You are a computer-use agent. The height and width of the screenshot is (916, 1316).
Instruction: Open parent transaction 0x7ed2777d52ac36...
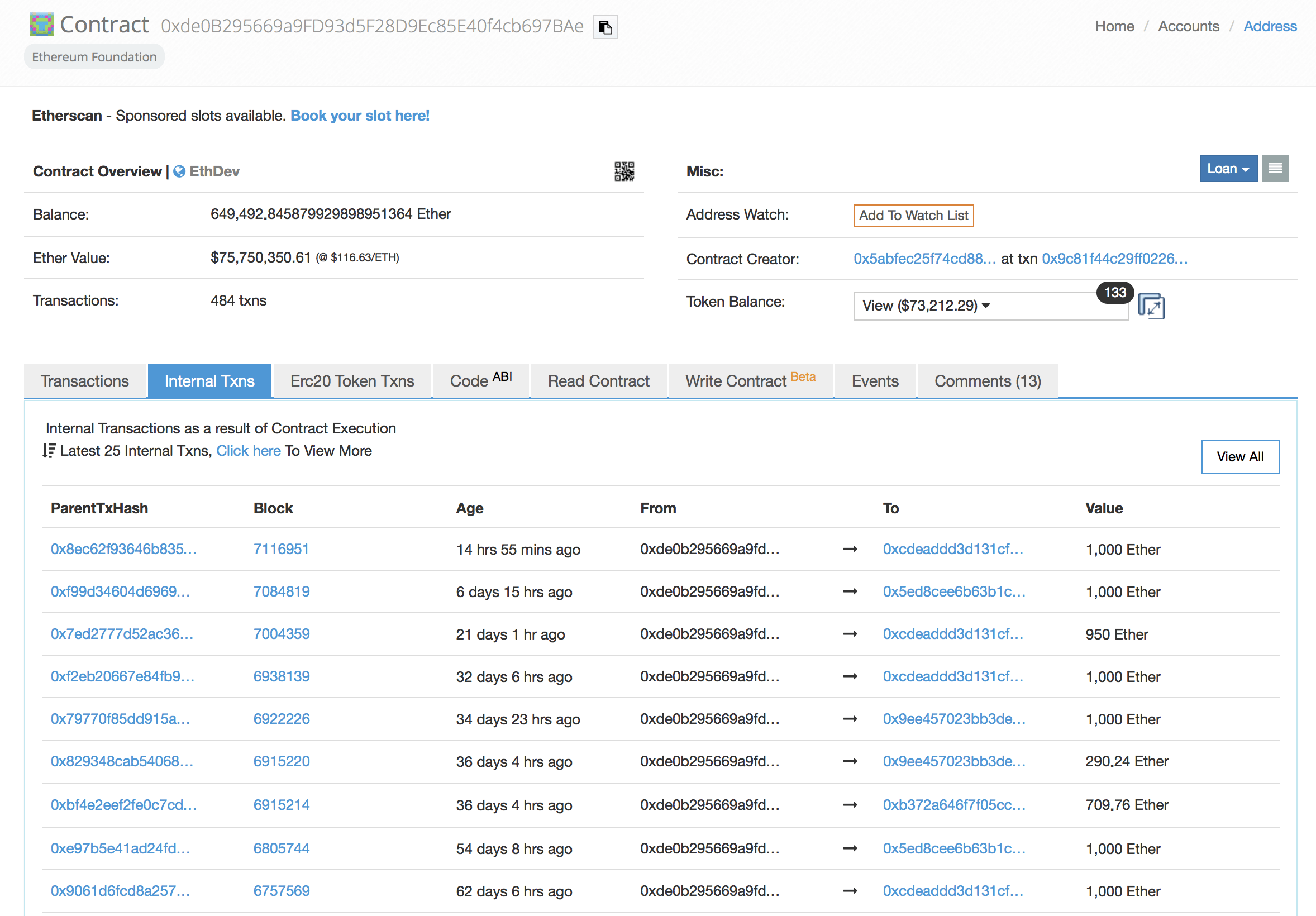point(122,634)
